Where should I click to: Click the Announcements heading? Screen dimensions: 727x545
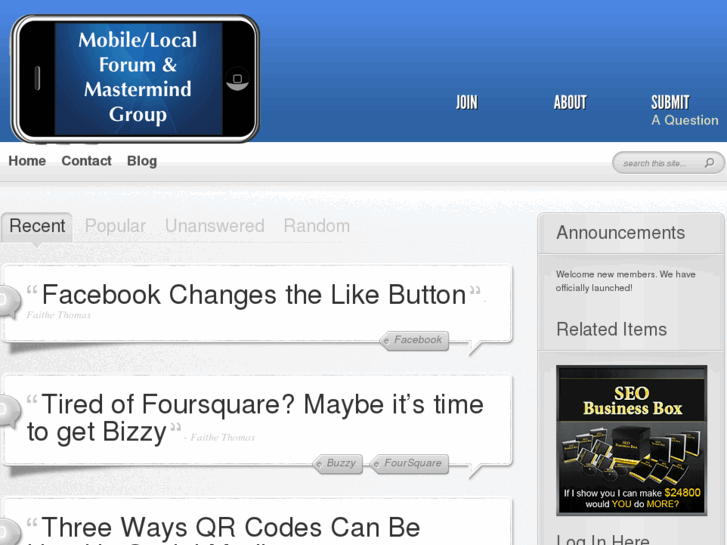pyautogui.click(x=620, y=233)
